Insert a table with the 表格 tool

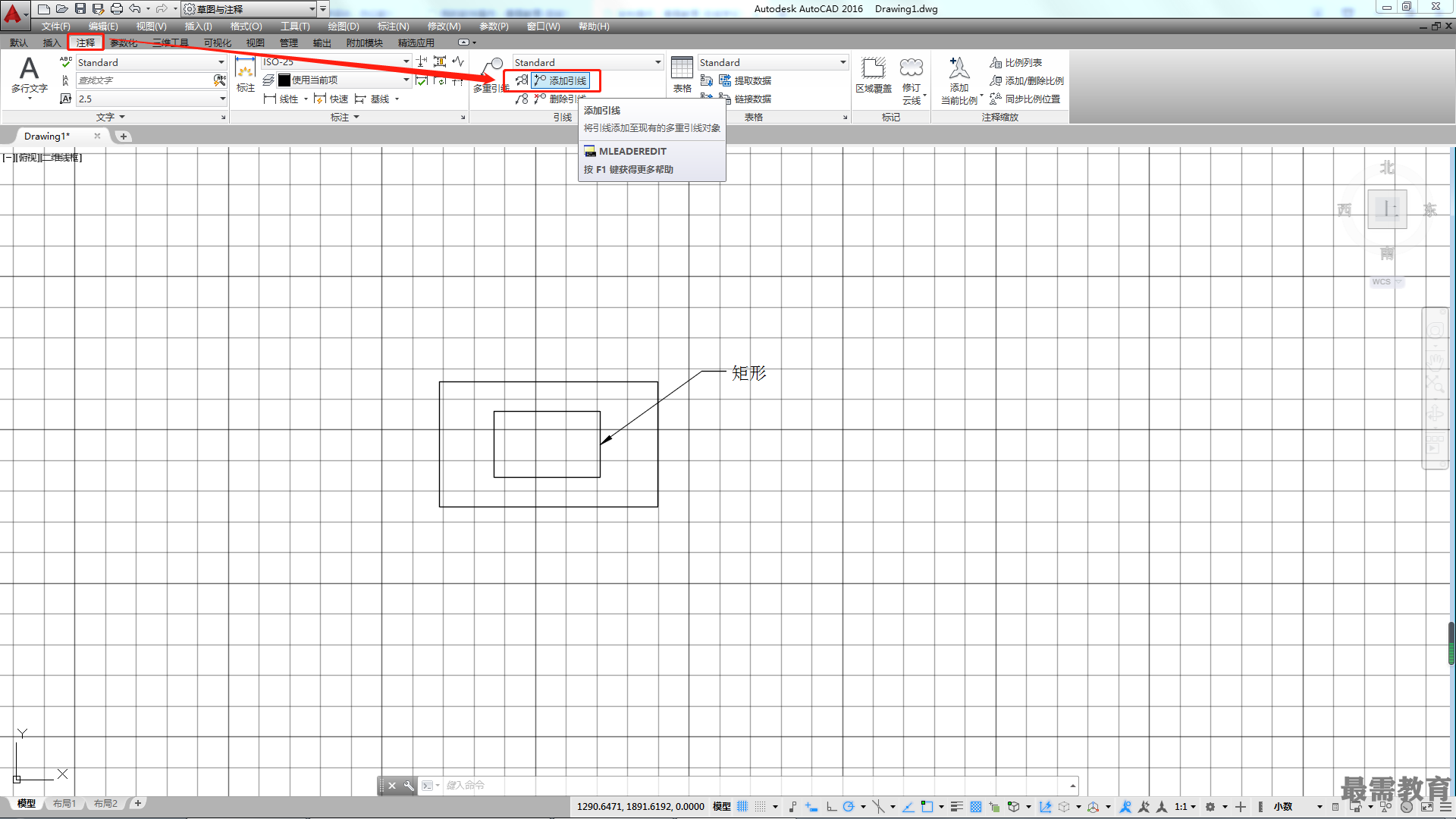click(x=682, y=75)
